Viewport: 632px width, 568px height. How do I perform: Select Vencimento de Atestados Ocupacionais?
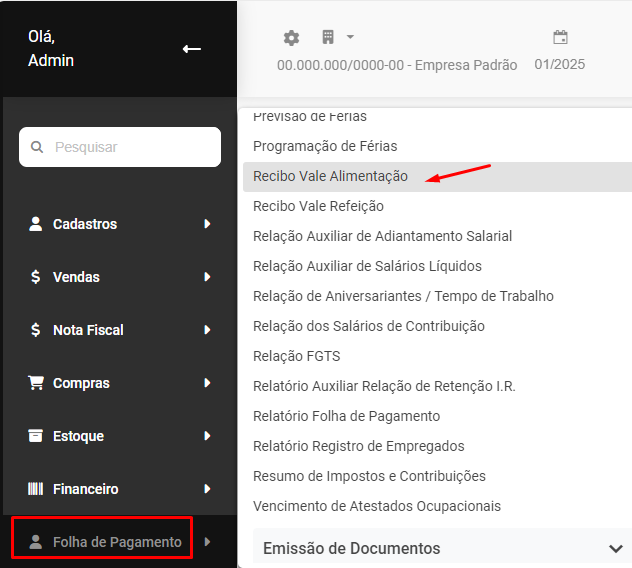377,506
